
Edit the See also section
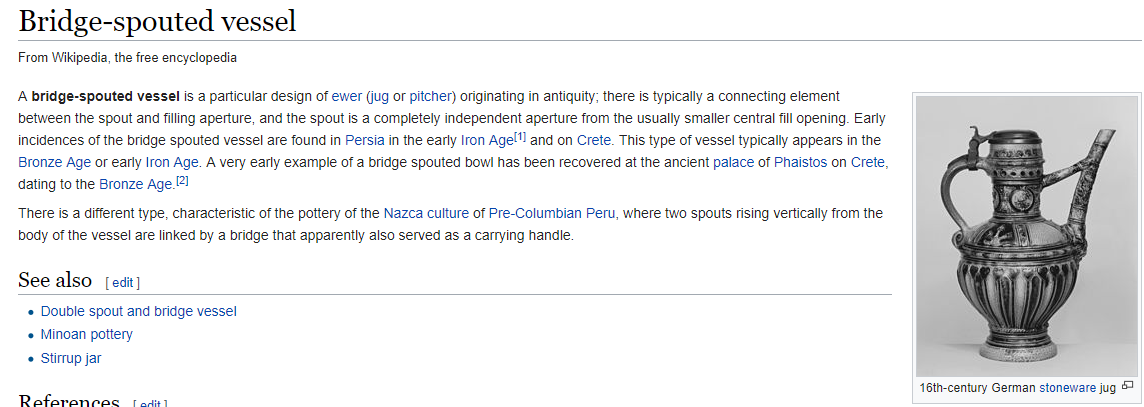point(122,283)
